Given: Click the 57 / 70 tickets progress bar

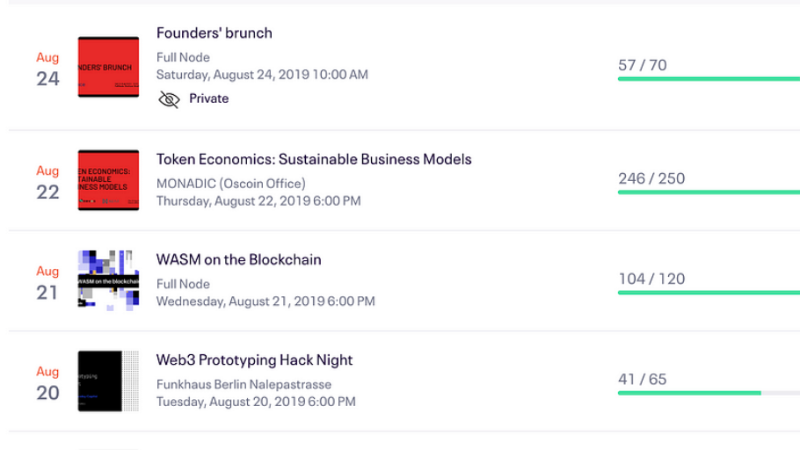Looking at the screenshot, I should (708, 78).
